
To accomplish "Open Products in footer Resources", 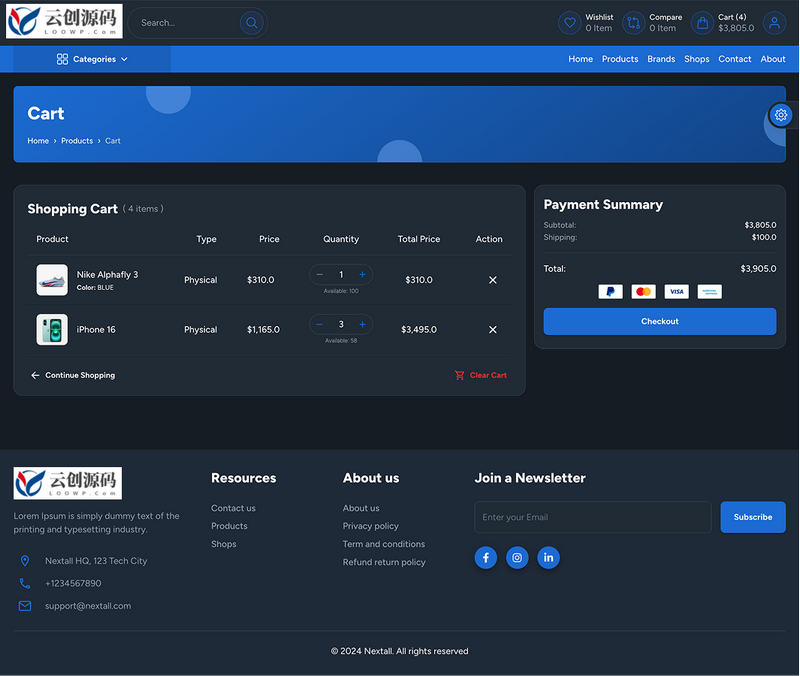I will pos(229,526).
